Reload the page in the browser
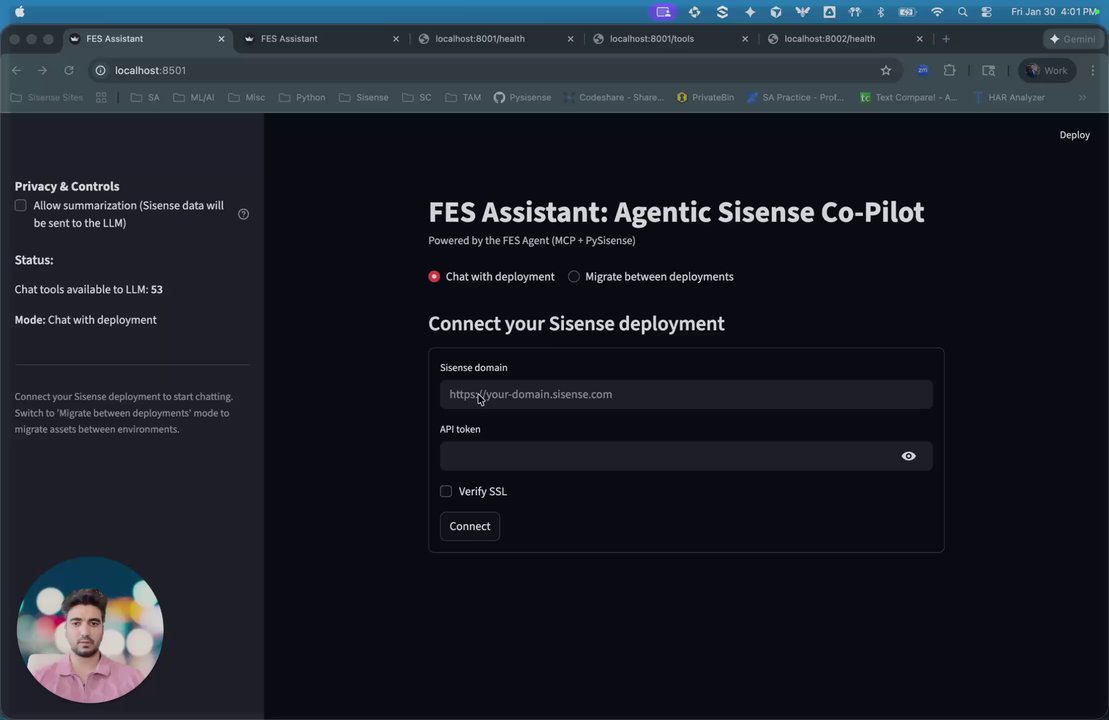This screenshot has width=1109, height=720. click(69, 70)
